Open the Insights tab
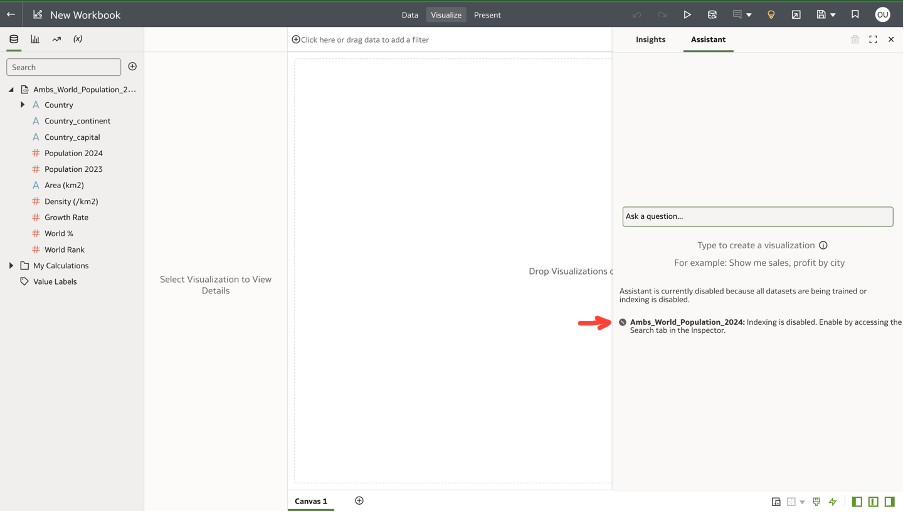Image resolution: width=904 pixels, height=512 pixels. pyautogui.click(x=650, y=39)
